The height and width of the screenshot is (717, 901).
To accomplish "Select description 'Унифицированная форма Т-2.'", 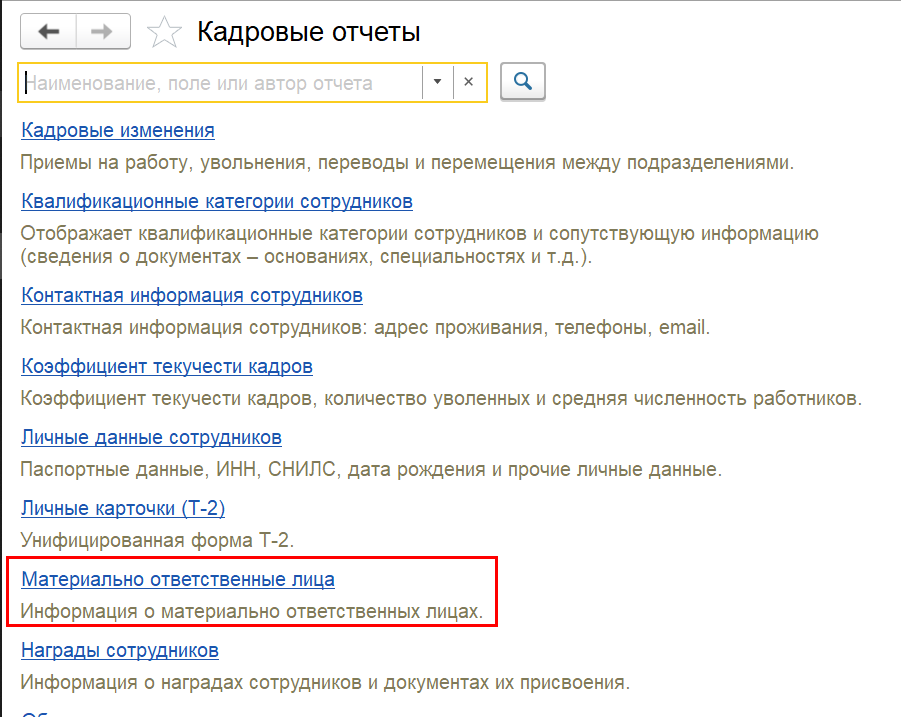I will point(157,541).
